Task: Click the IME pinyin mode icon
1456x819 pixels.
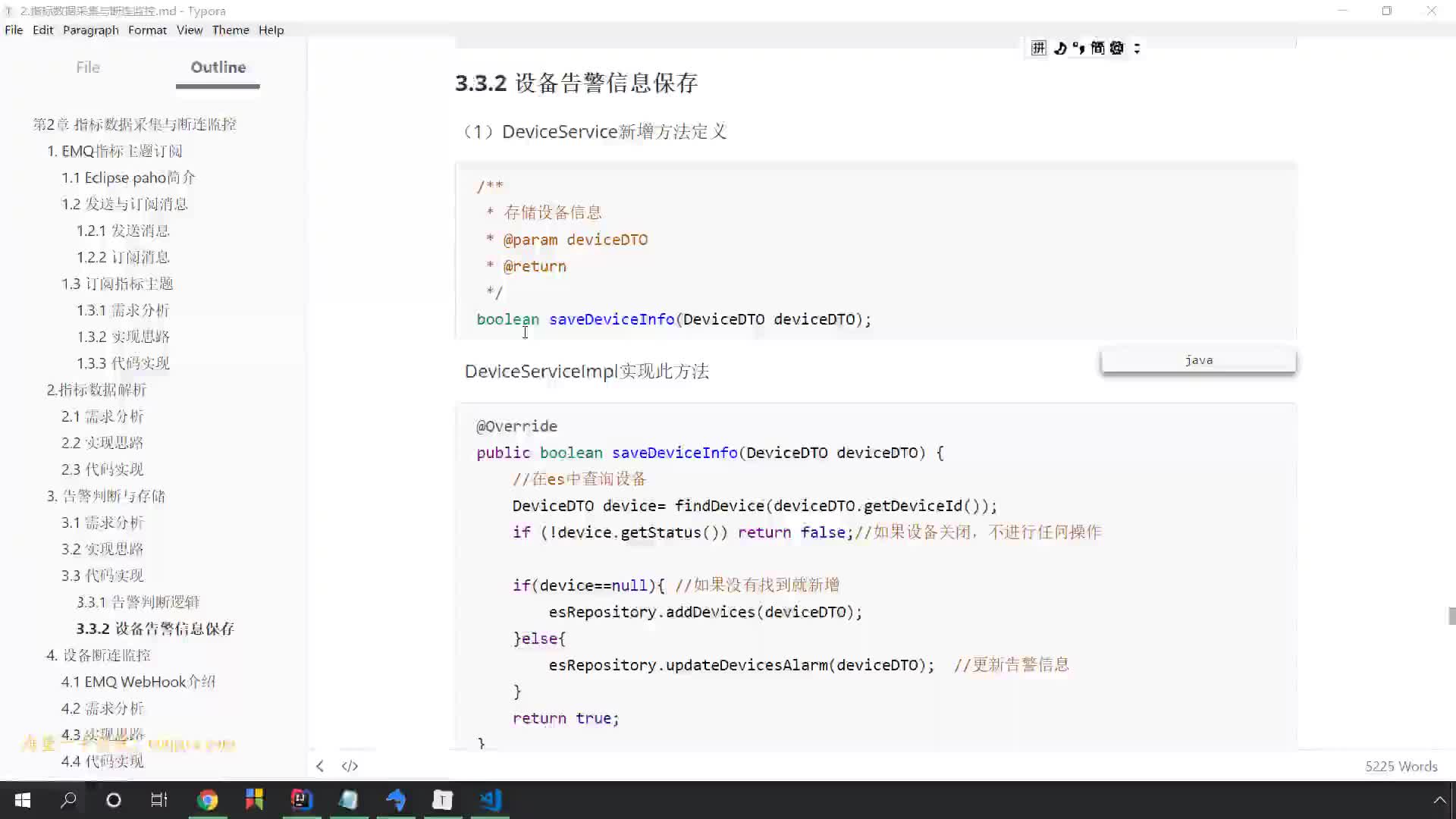Action: pyautogui.click(x=1038, y=49)
